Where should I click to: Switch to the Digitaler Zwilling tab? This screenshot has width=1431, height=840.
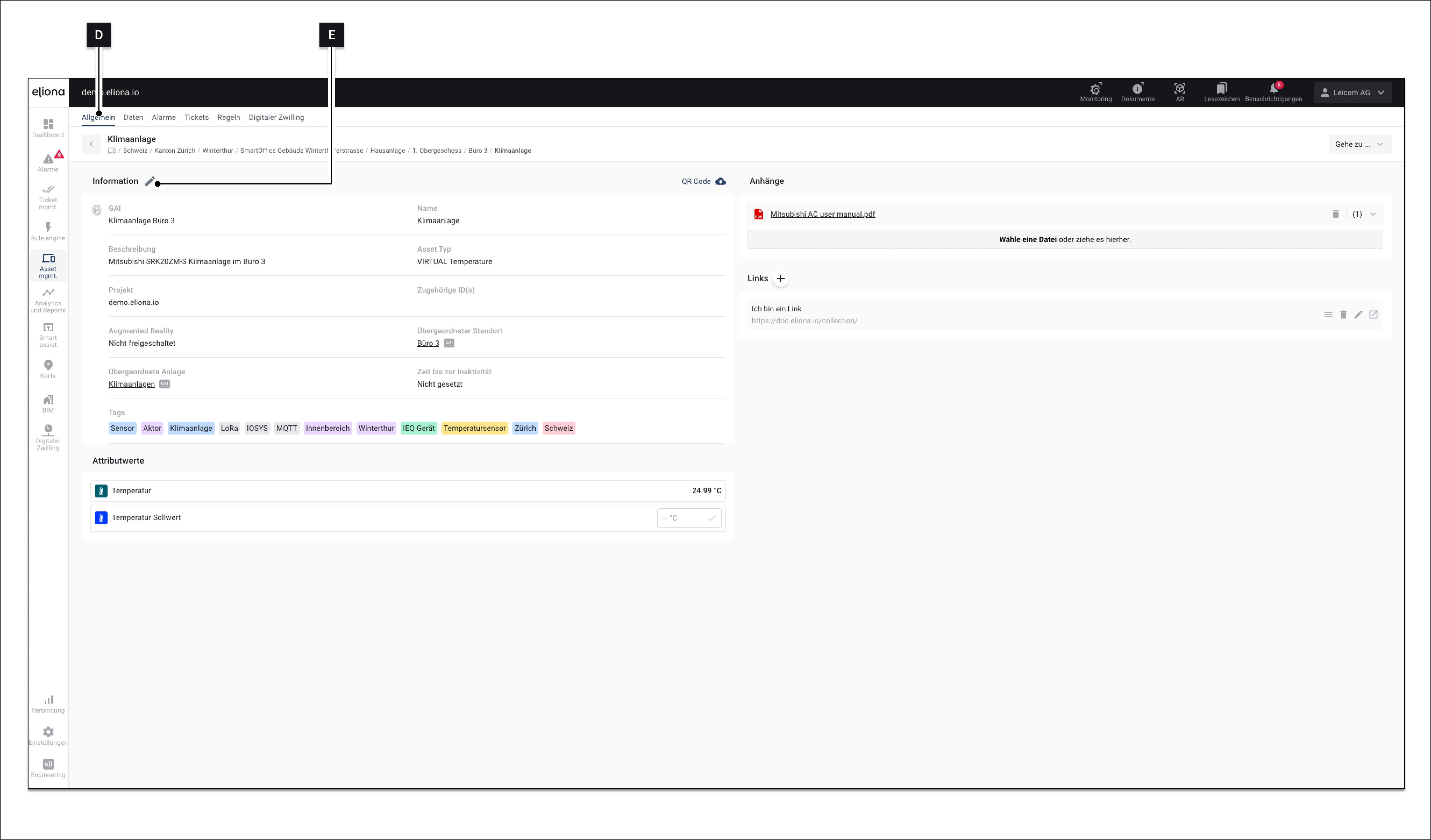(276, 118)
